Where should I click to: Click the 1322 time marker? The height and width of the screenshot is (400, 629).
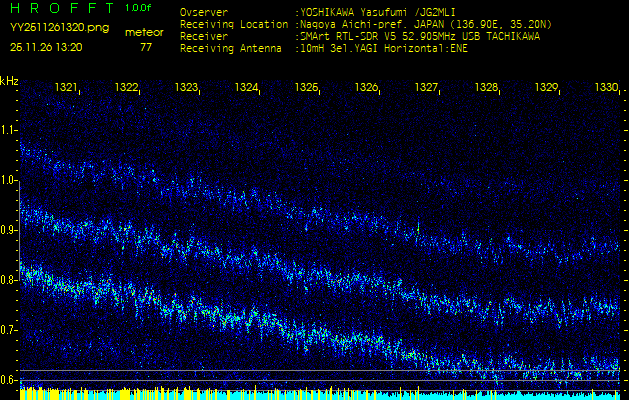coord(127,88)
